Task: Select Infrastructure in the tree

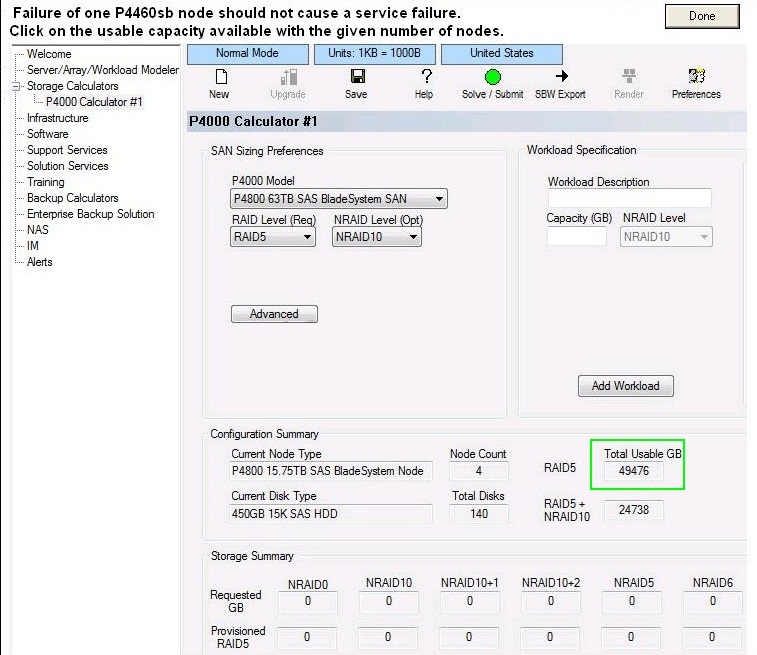Action: coord(57,118)
